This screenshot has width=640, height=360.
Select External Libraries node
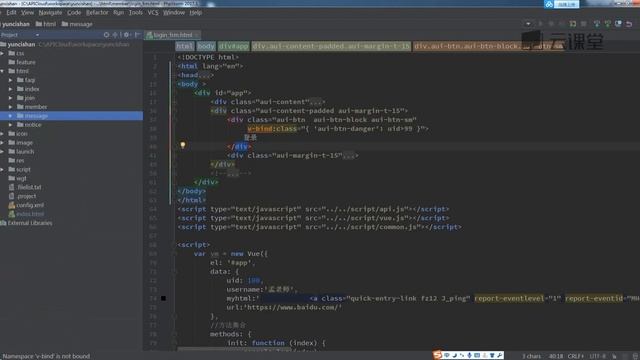[x=27, y=223]
